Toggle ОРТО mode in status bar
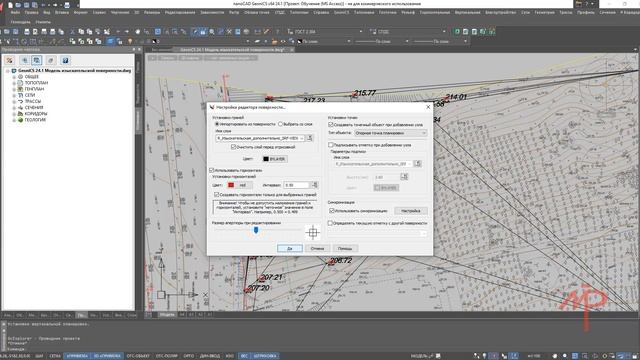The width and height of the screenshot is (640, 360). coord(189,356)
